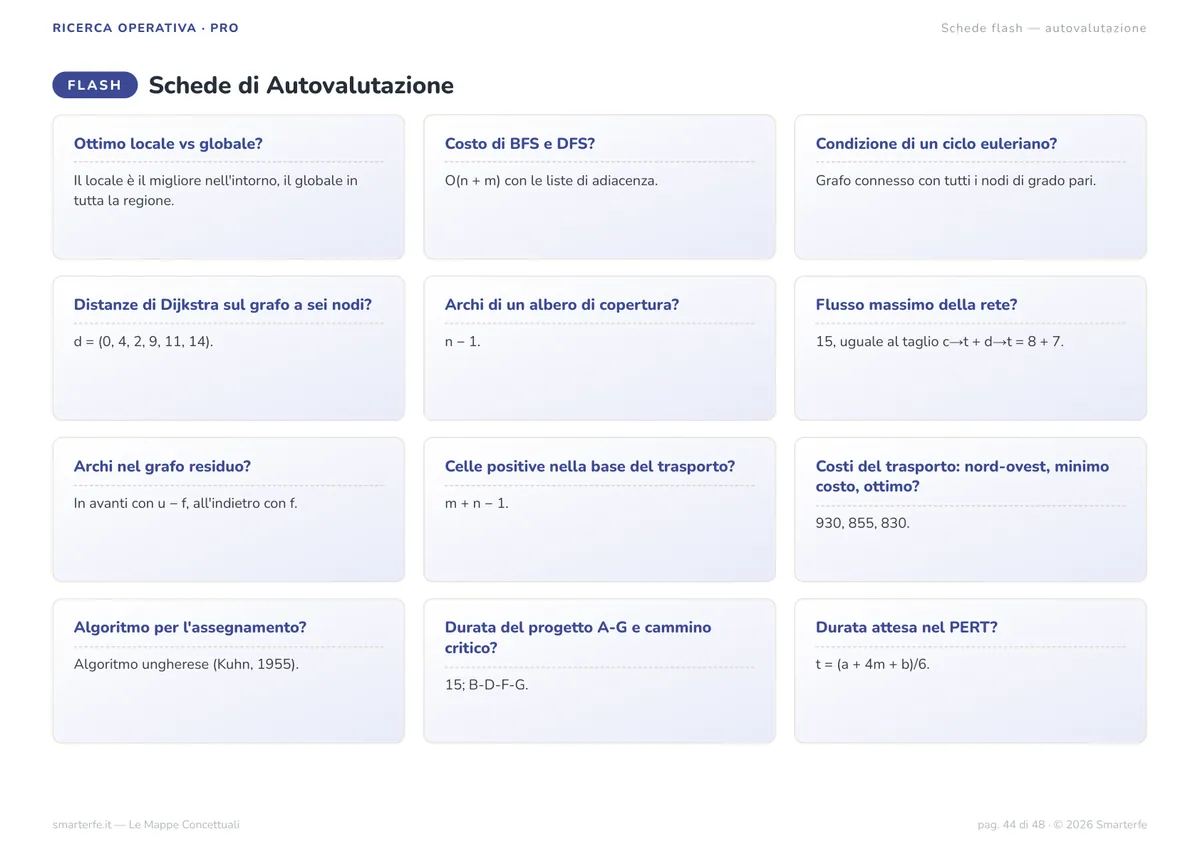
Task: Open the 'Flusso massimo della rete?' card
Action: coord(970,348)
